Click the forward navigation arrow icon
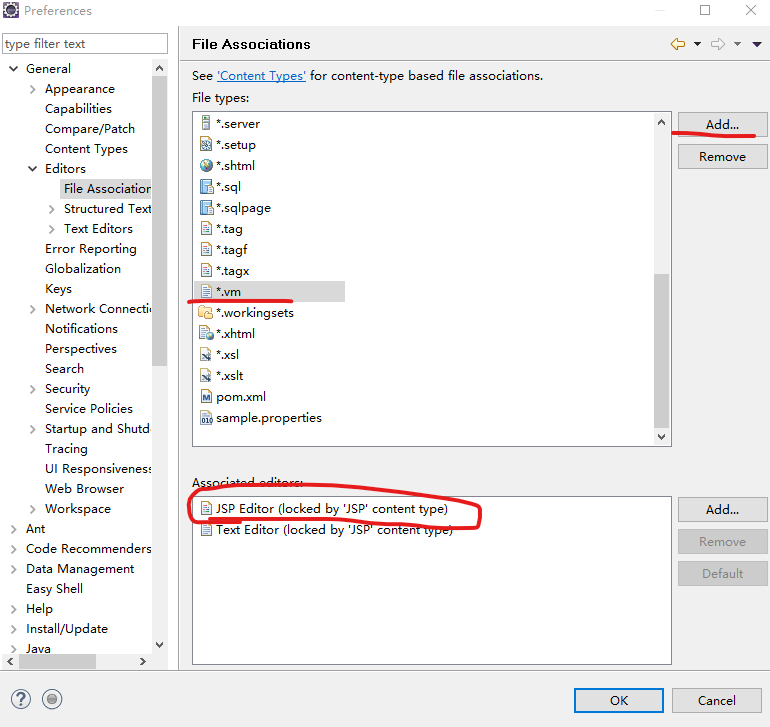This screenshot has height=727, width=770. [717, 44]
